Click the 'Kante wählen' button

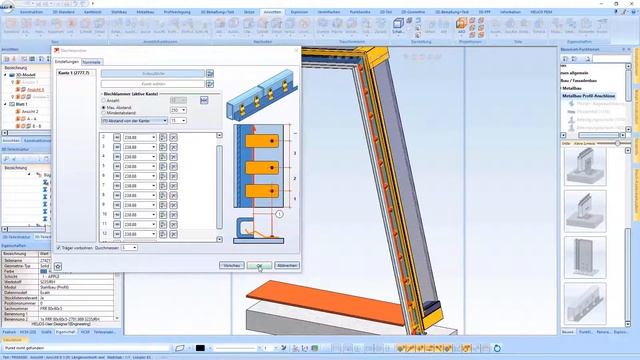pyautogui.click(x=153, y=84)
